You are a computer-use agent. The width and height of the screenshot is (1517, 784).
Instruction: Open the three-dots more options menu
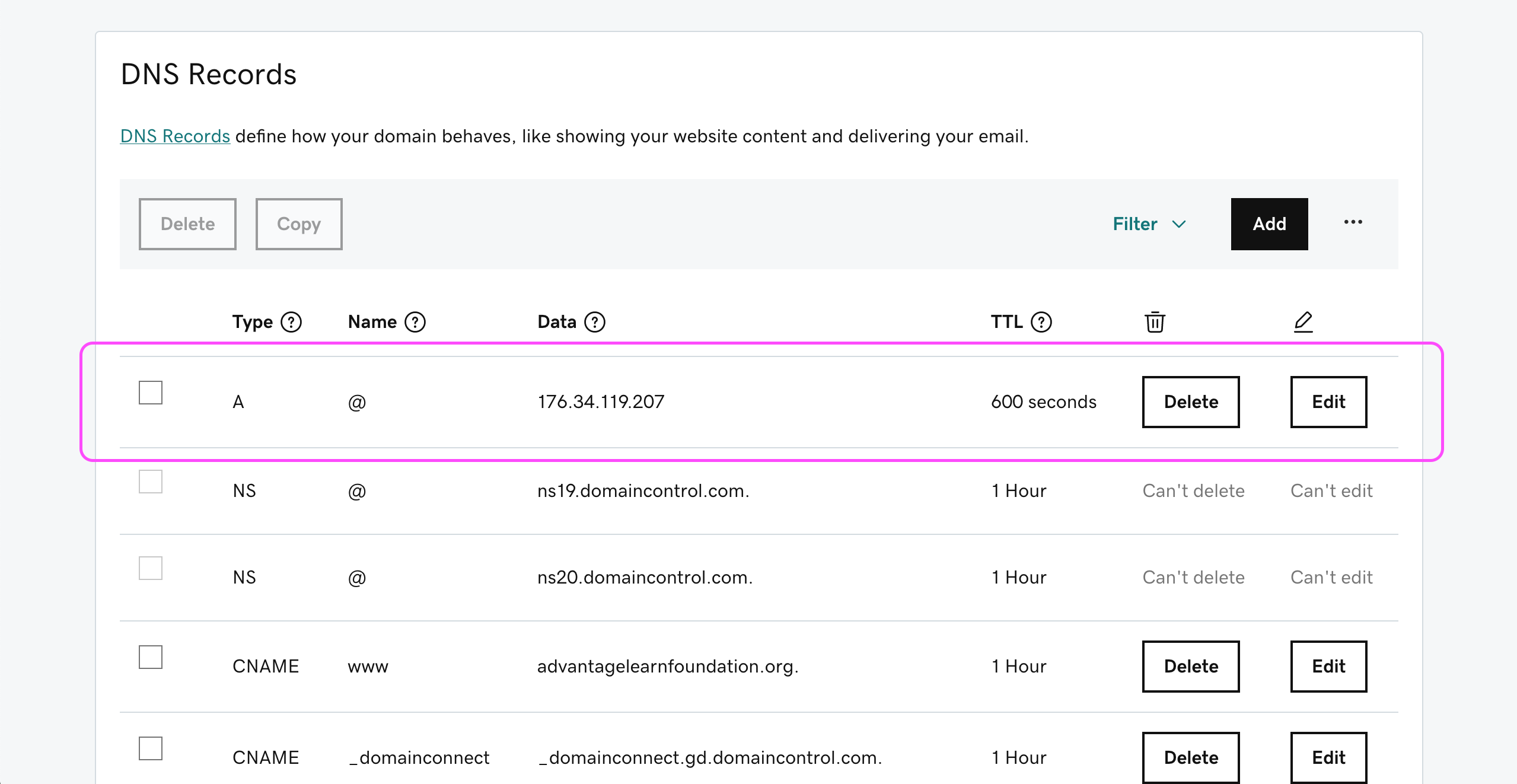coord(1353,222)
